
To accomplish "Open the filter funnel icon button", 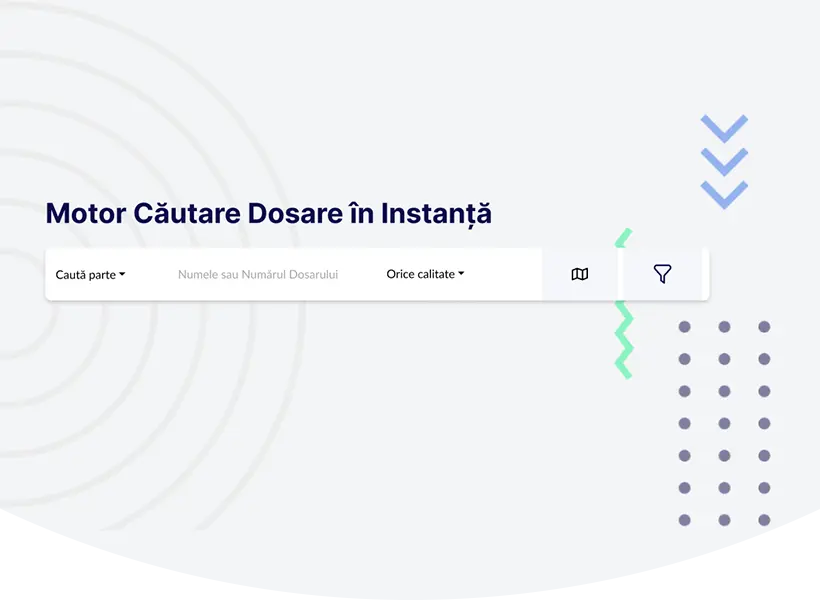I will tap(662, 274).
